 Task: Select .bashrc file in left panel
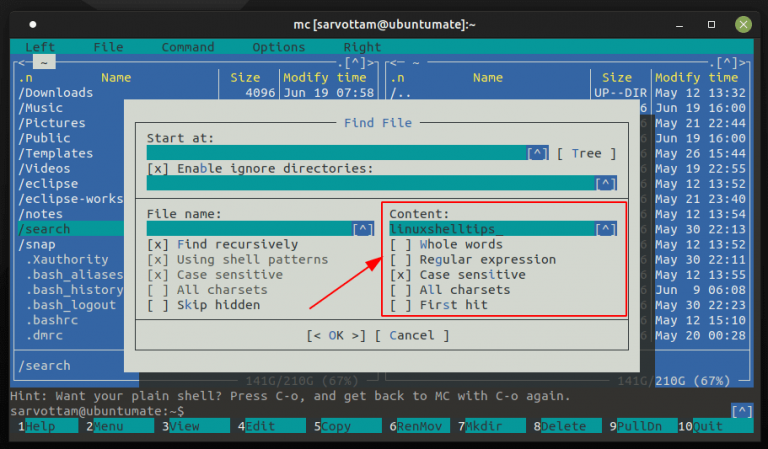(x=51, y=320)
